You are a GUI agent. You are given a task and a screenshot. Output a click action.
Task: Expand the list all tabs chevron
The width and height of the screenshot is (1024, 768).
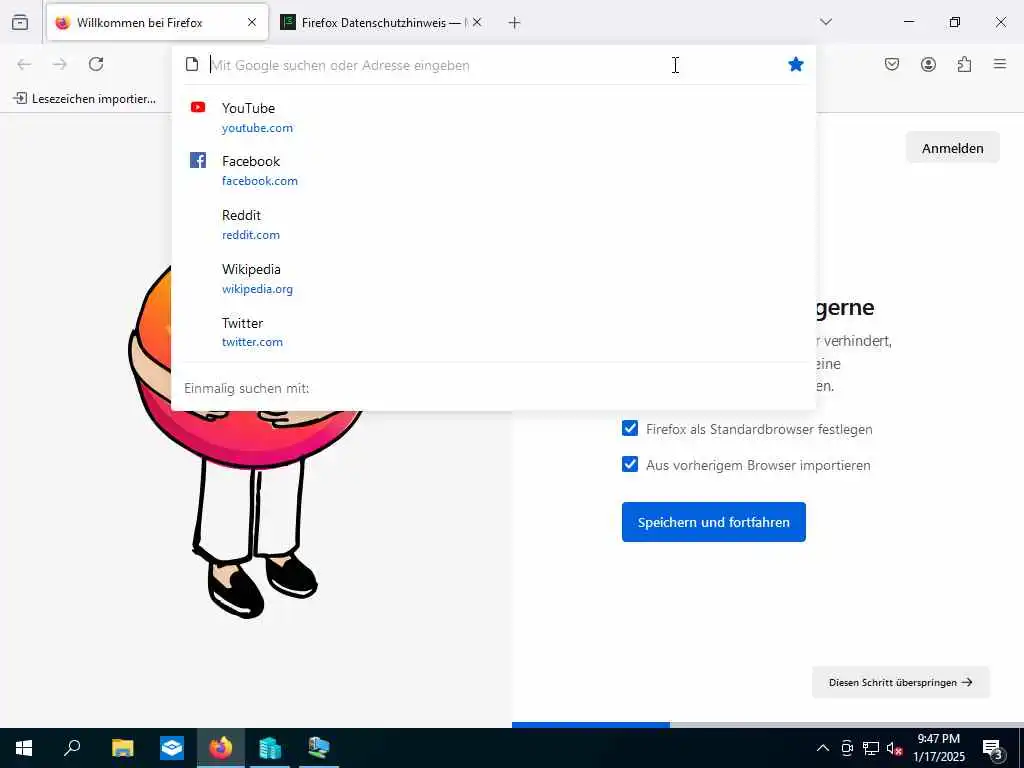pyautogui.click(x=826, y=22)
